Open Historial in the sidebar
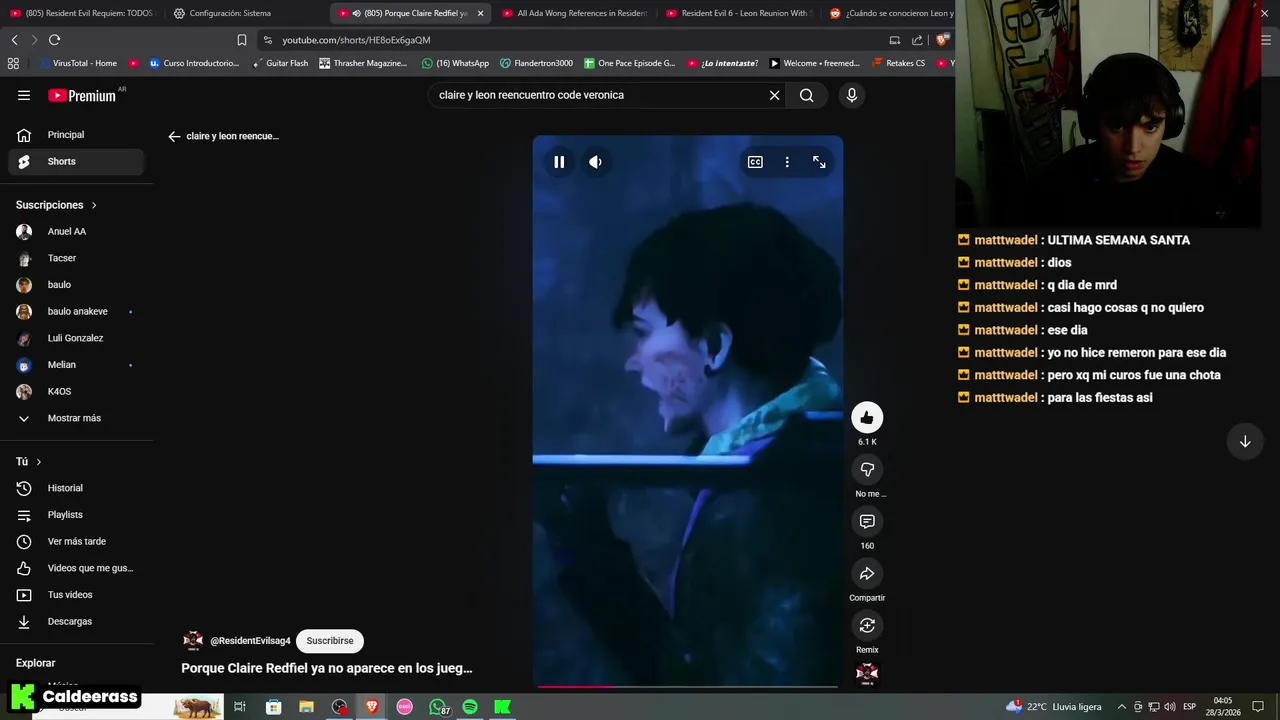1280x720 pixels. click(x=76, y=488)
